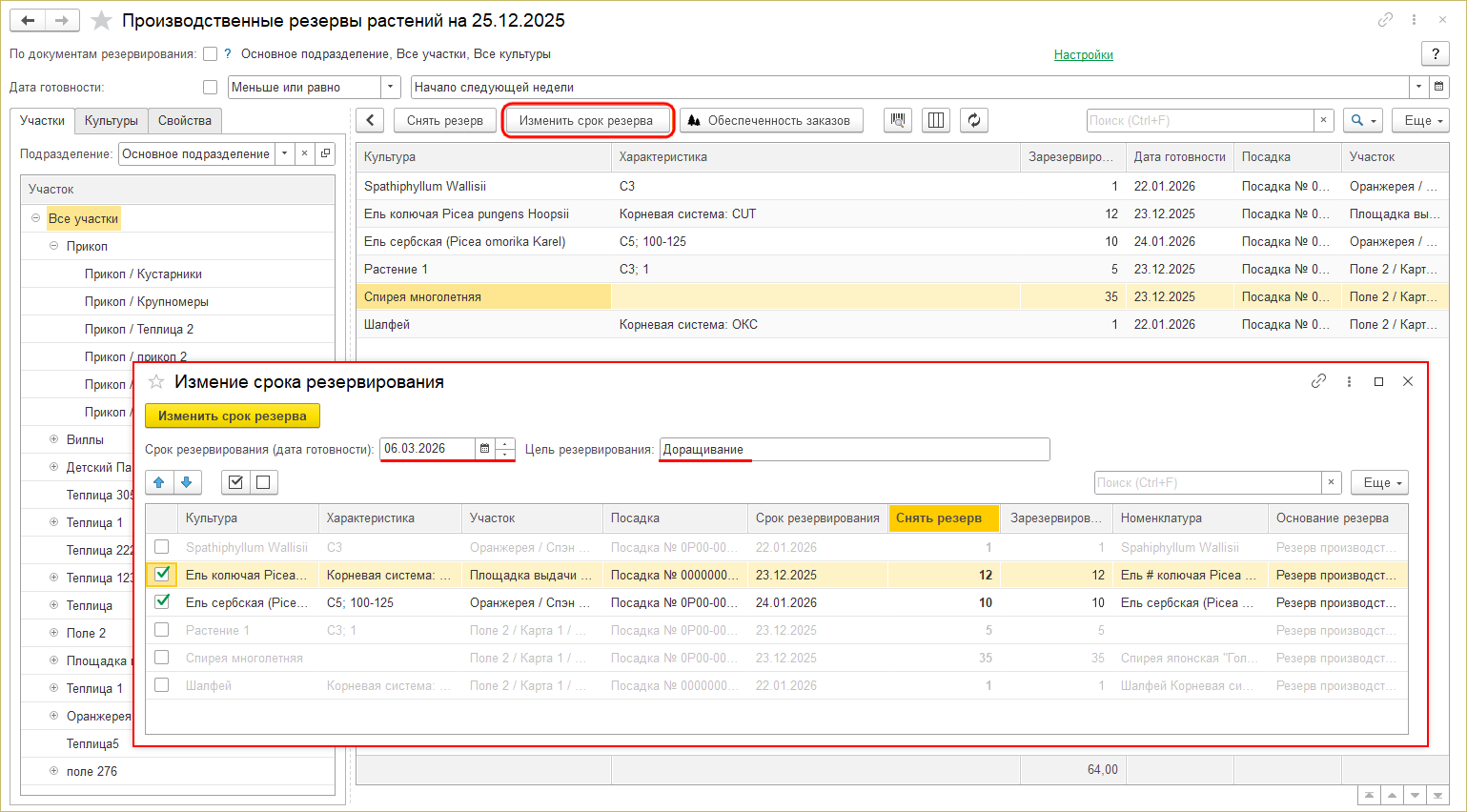Move row up with blue up arrow
1467x812 pixels.
tap(159, 482)
